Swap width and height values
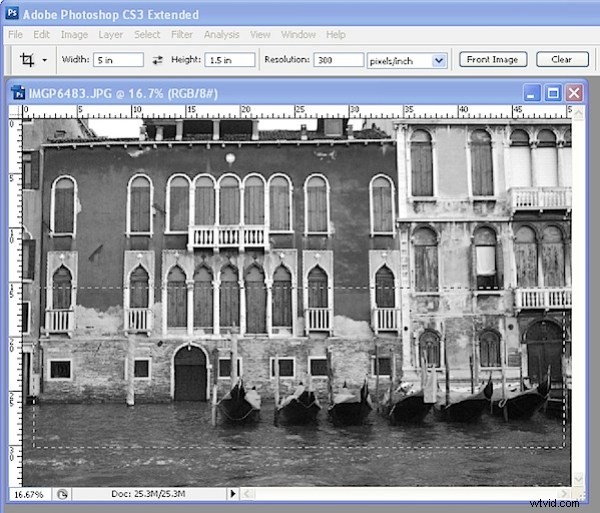This screenshot has width=600, height=513. pyautogui.click(x=157, y=60)
